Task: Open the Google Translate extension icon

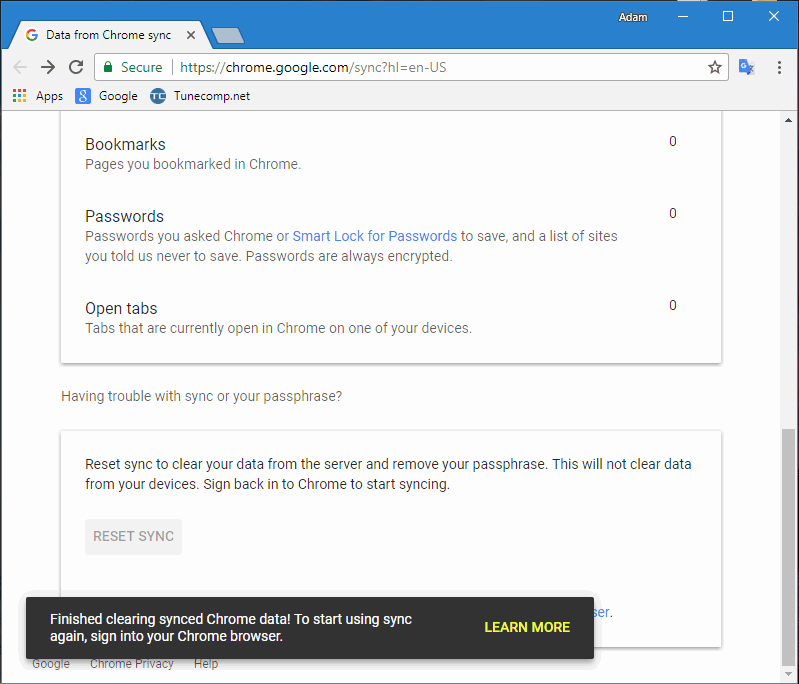Action: tap(747, 67)
